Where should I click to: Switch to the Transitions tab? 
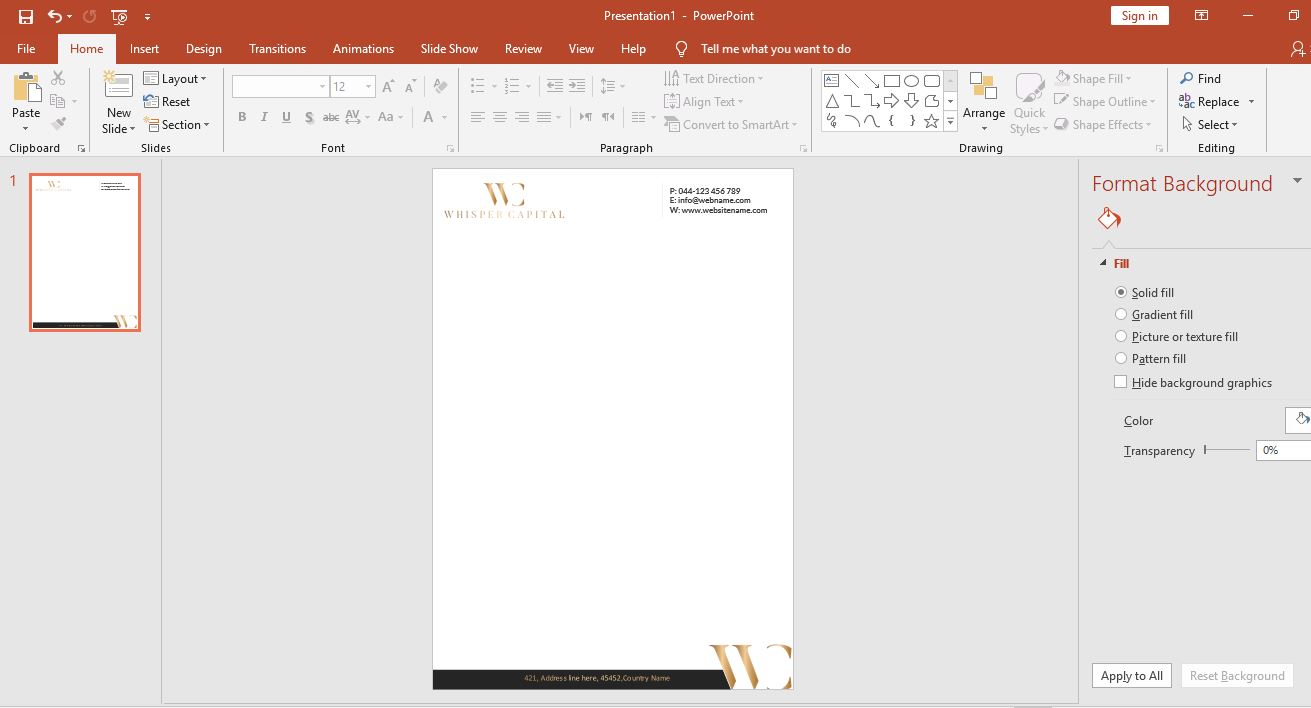(277, 49)
